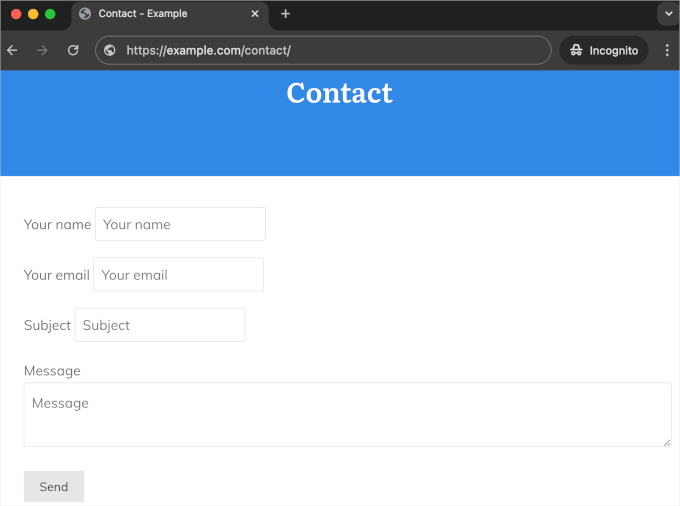Click into the Your name input field
680x506 pixels.
[180, 224]
